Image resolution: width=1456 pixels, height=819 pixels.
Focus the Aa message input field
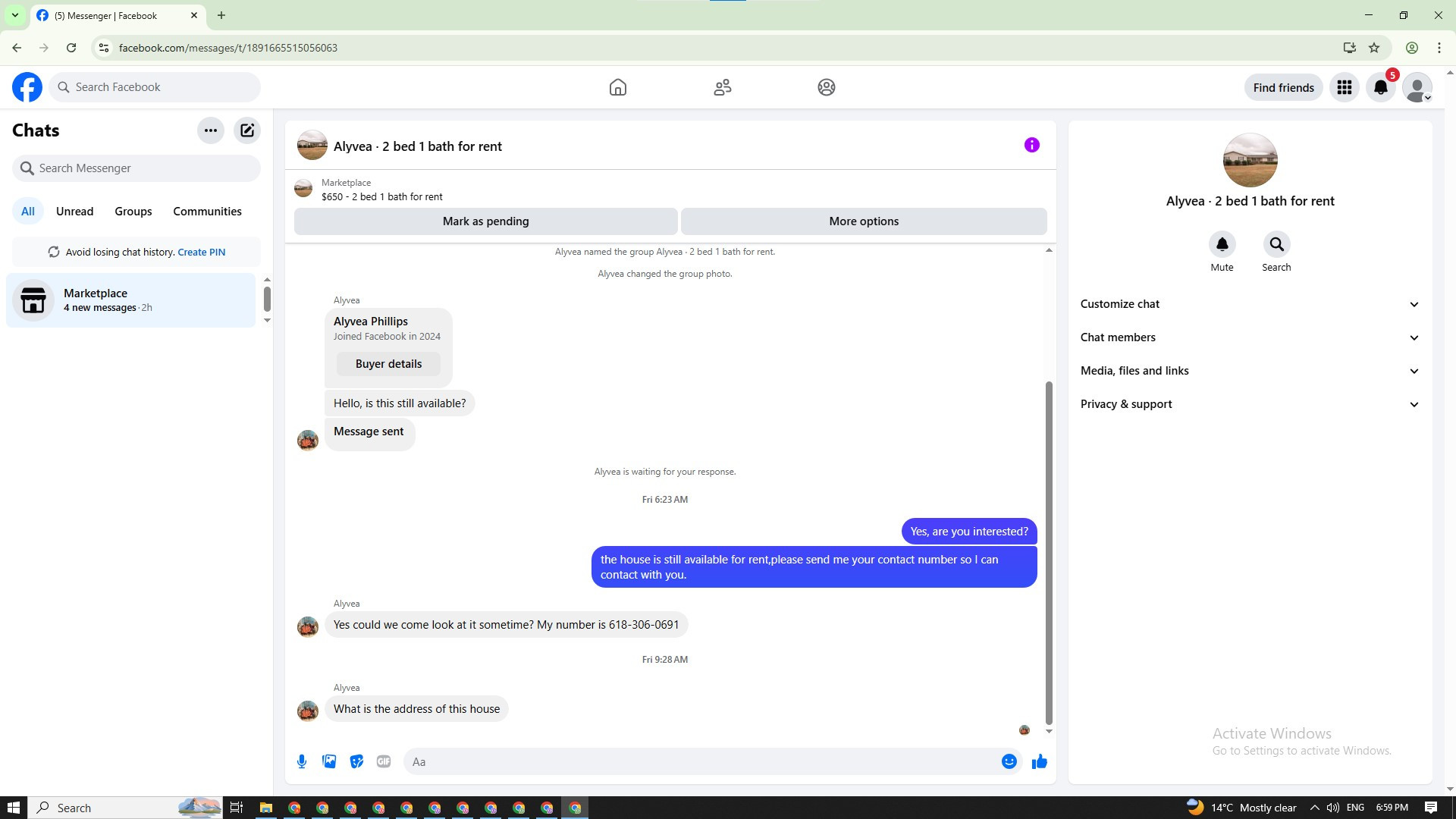pos(701,761)
